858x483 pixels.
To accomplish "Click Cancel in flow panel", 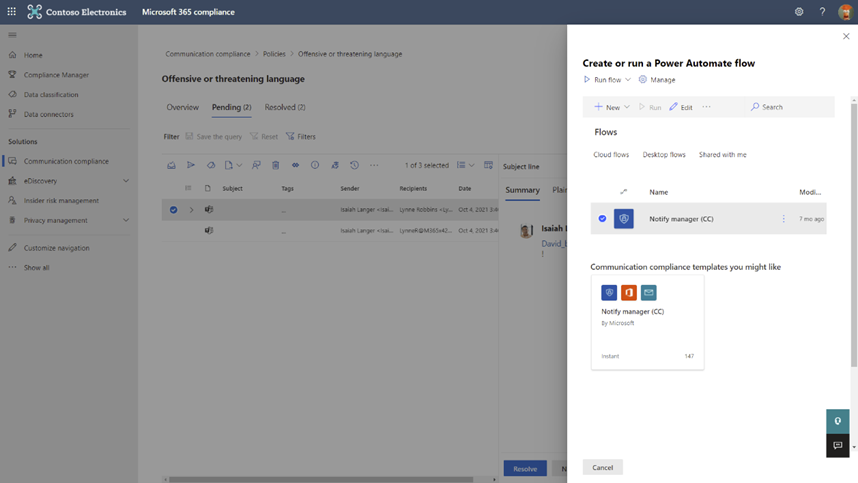I will (x=602, y=467).
